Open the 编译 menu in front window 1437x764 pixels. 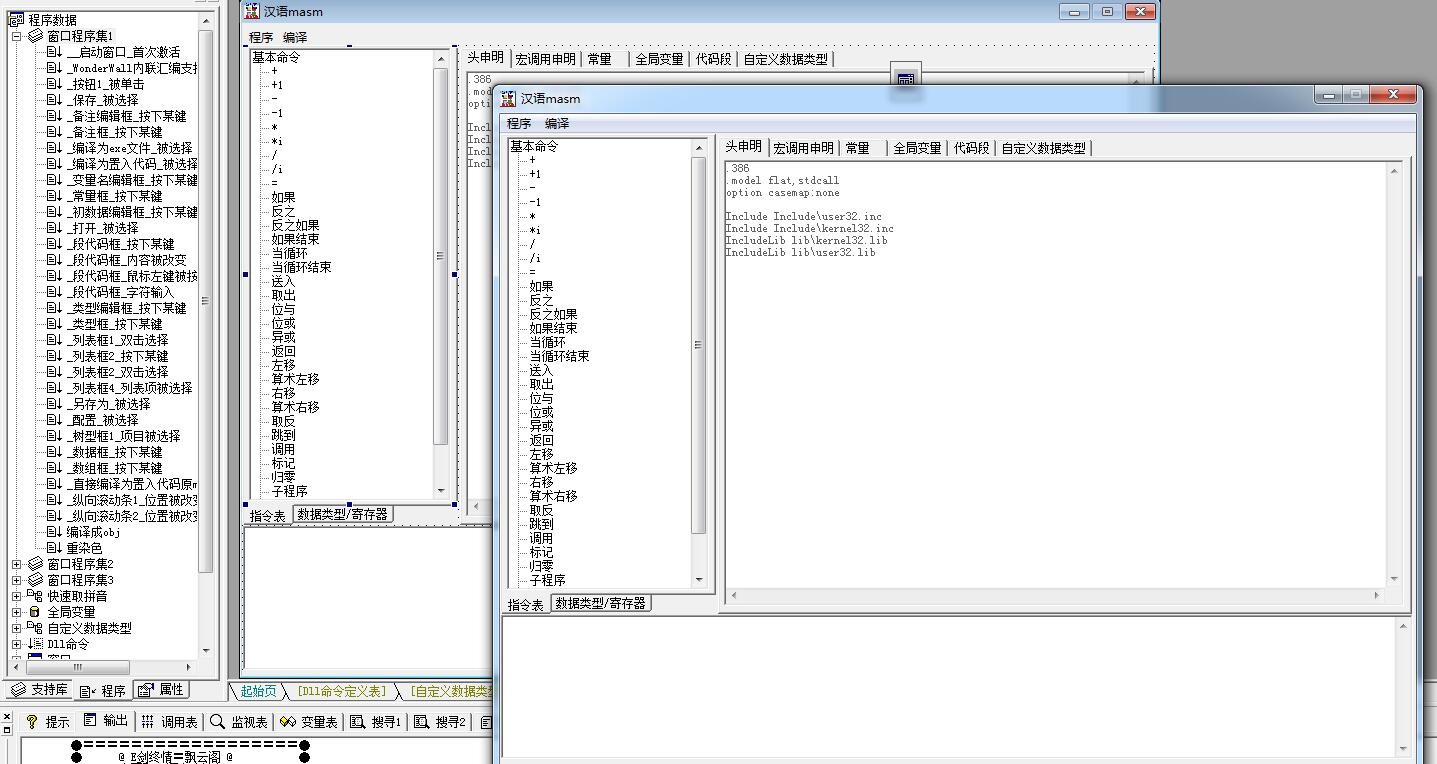click(x=556, y=124)
